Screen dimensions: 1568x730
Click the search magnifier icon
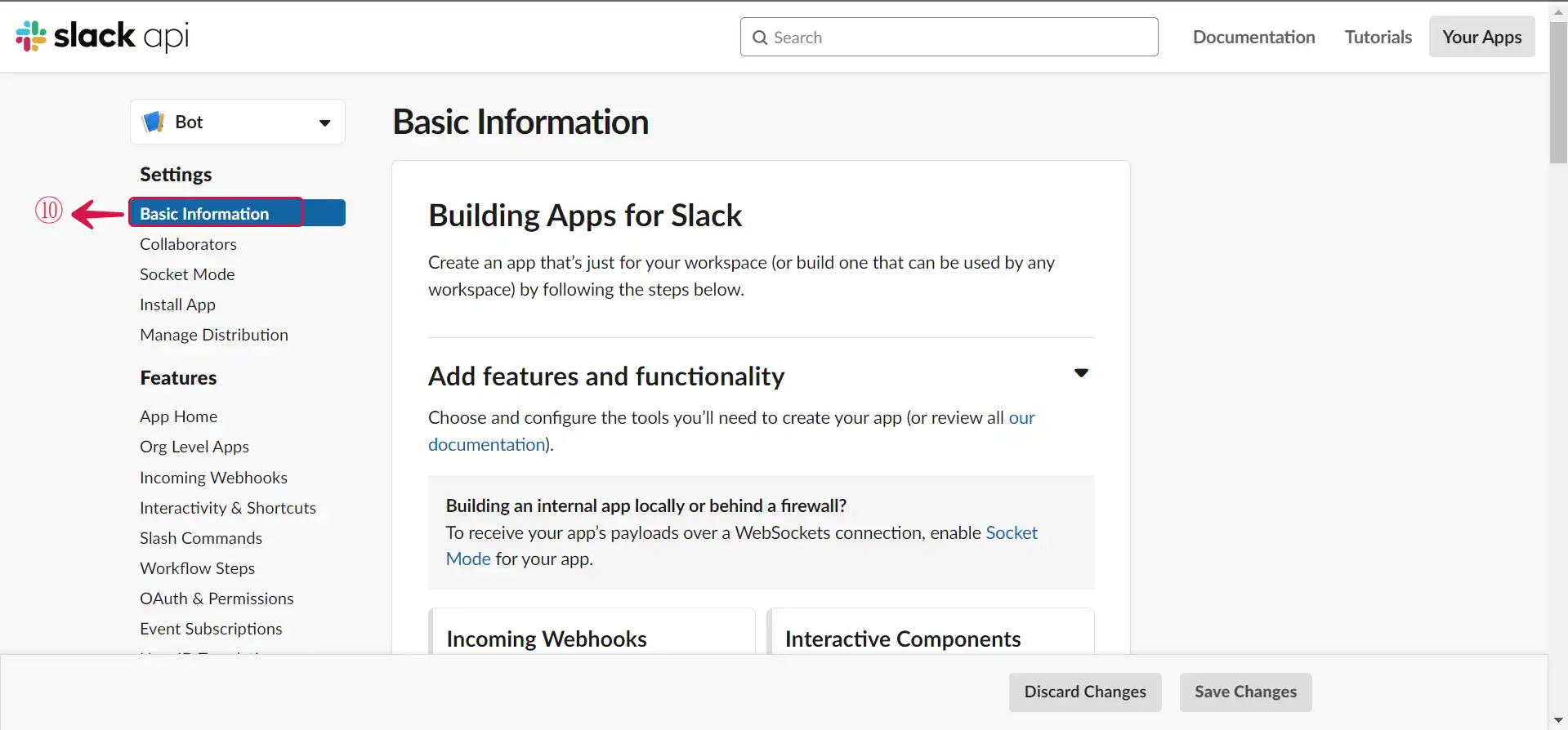click(760, 38)
